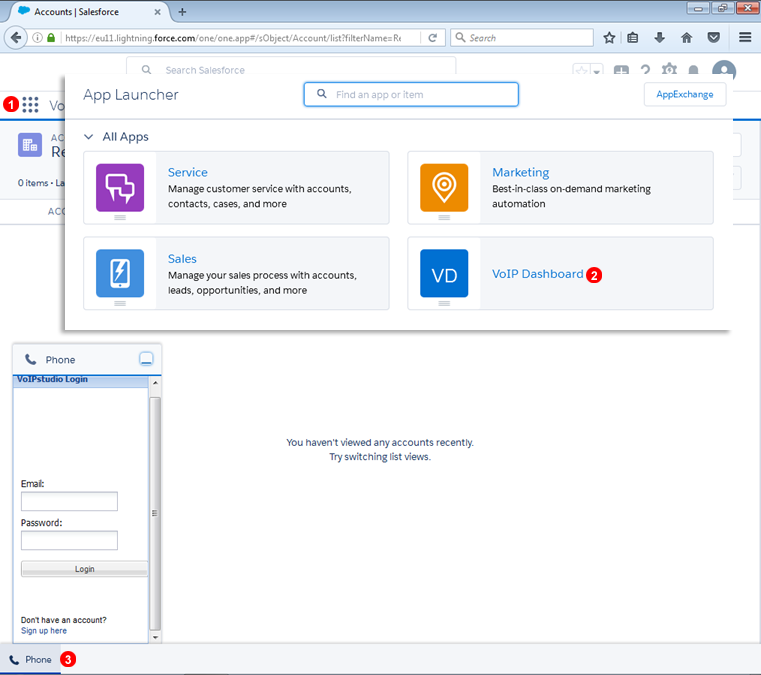Open the Salesforce favorites dropdown arrow
This screenshot has height=675, width=761.
point(596,70)
